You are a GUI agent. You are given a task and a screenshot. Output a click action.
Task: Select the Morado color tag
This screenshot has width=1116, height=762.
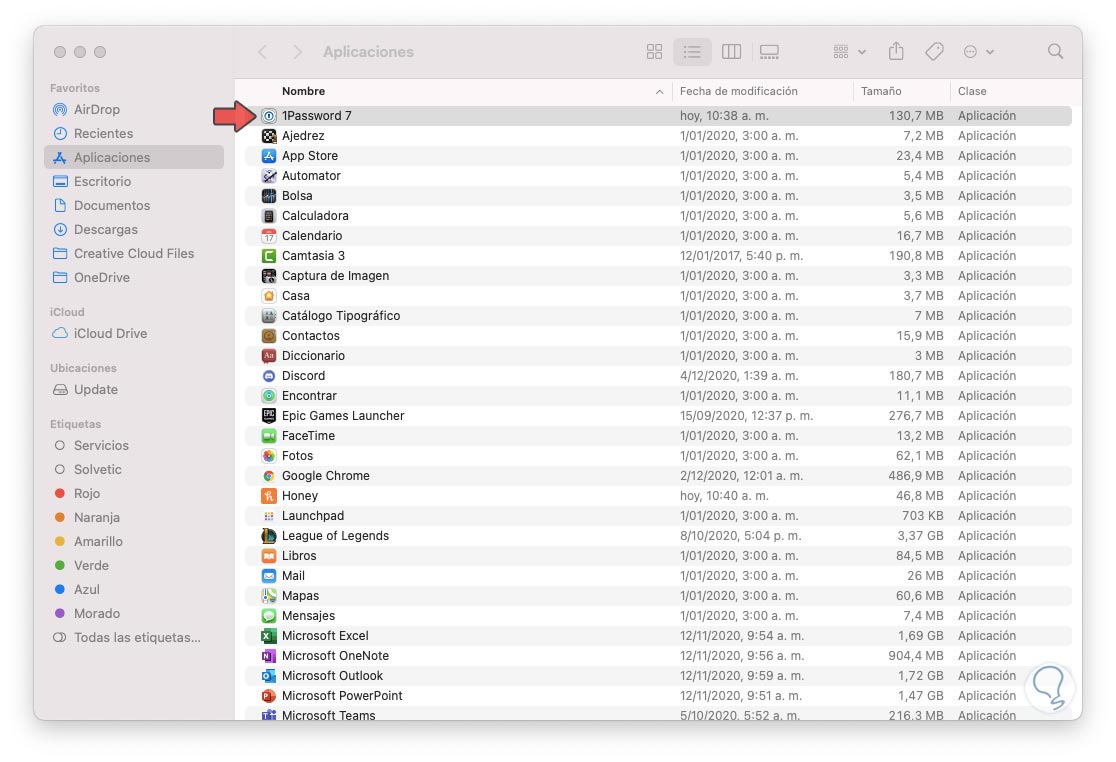(x=97, y=614)
